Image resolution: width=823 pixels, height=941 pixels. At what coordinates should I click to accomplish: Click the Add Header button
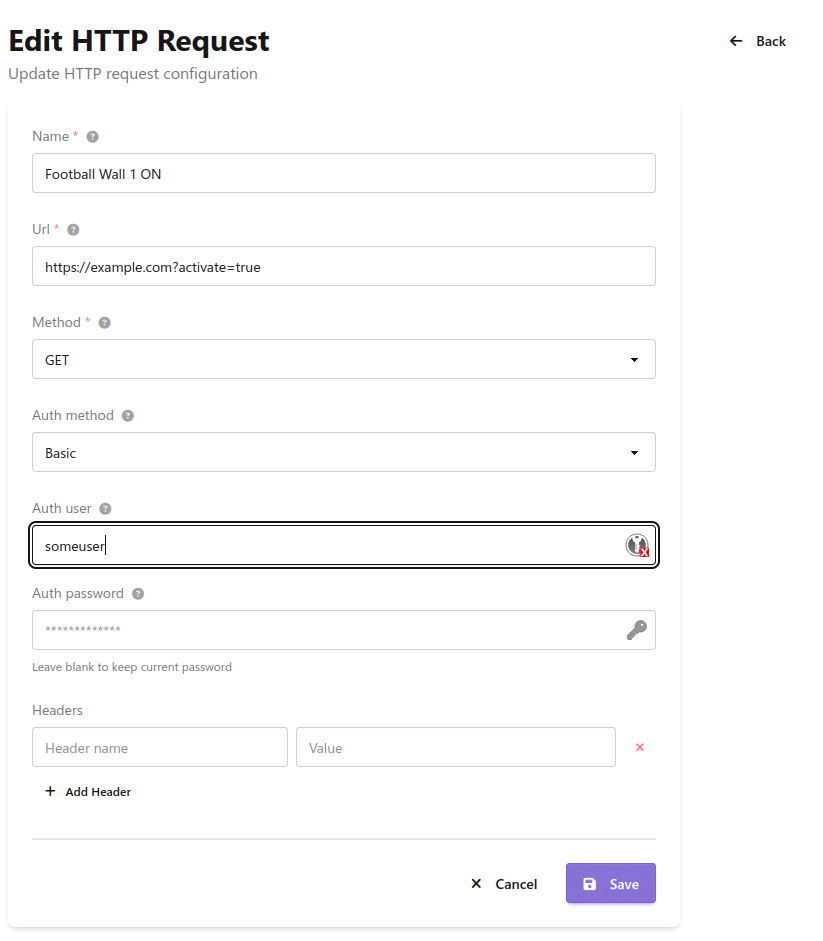pyautogui.click(x=88, y=791)
